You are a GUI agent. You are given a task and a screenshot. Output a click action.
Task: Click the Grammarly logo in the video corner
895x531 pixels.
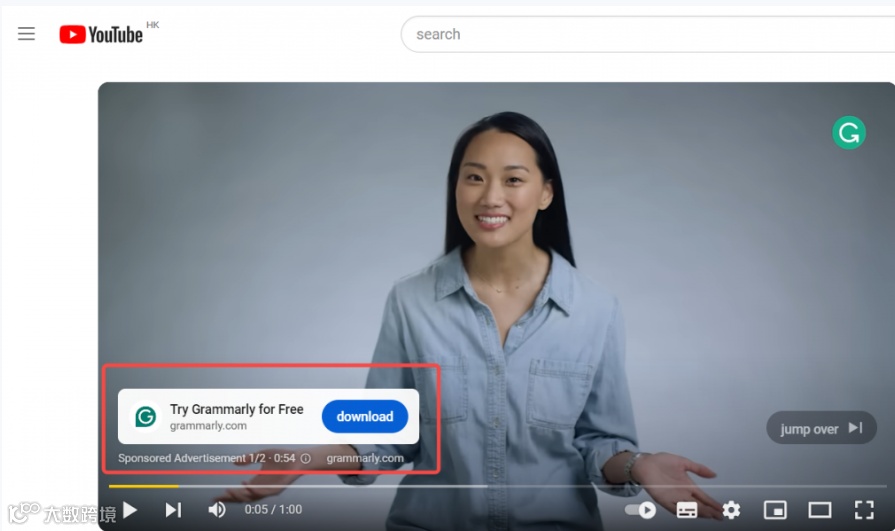point(849,133)
